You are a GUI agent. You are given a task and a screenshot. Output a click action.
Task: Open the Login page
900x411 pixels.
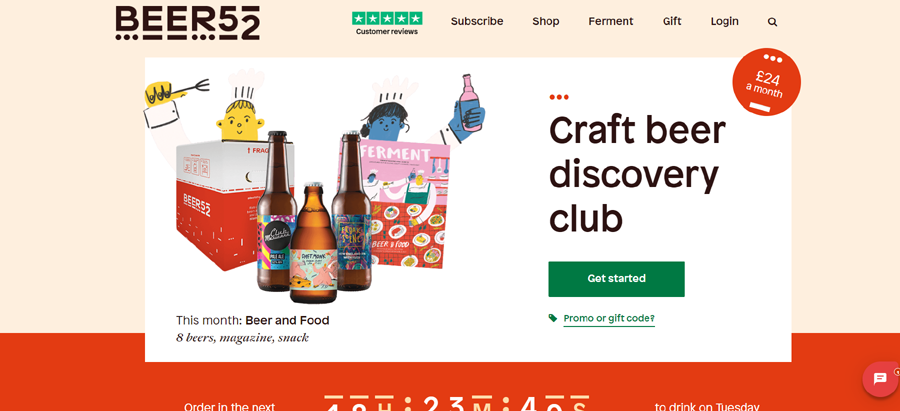point(724,21)
